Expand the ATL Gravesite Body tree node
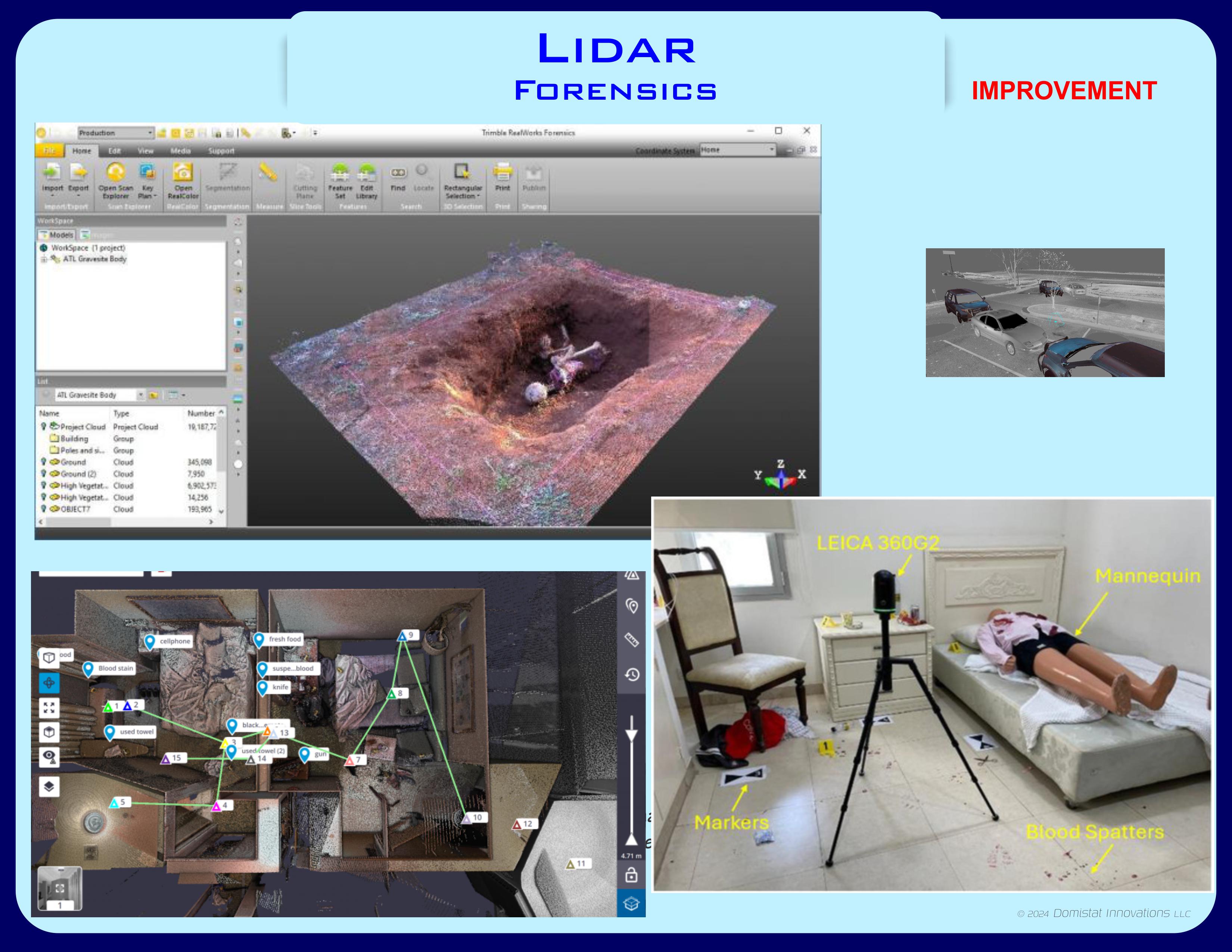 pyautogui.click(x=43, y=259)
